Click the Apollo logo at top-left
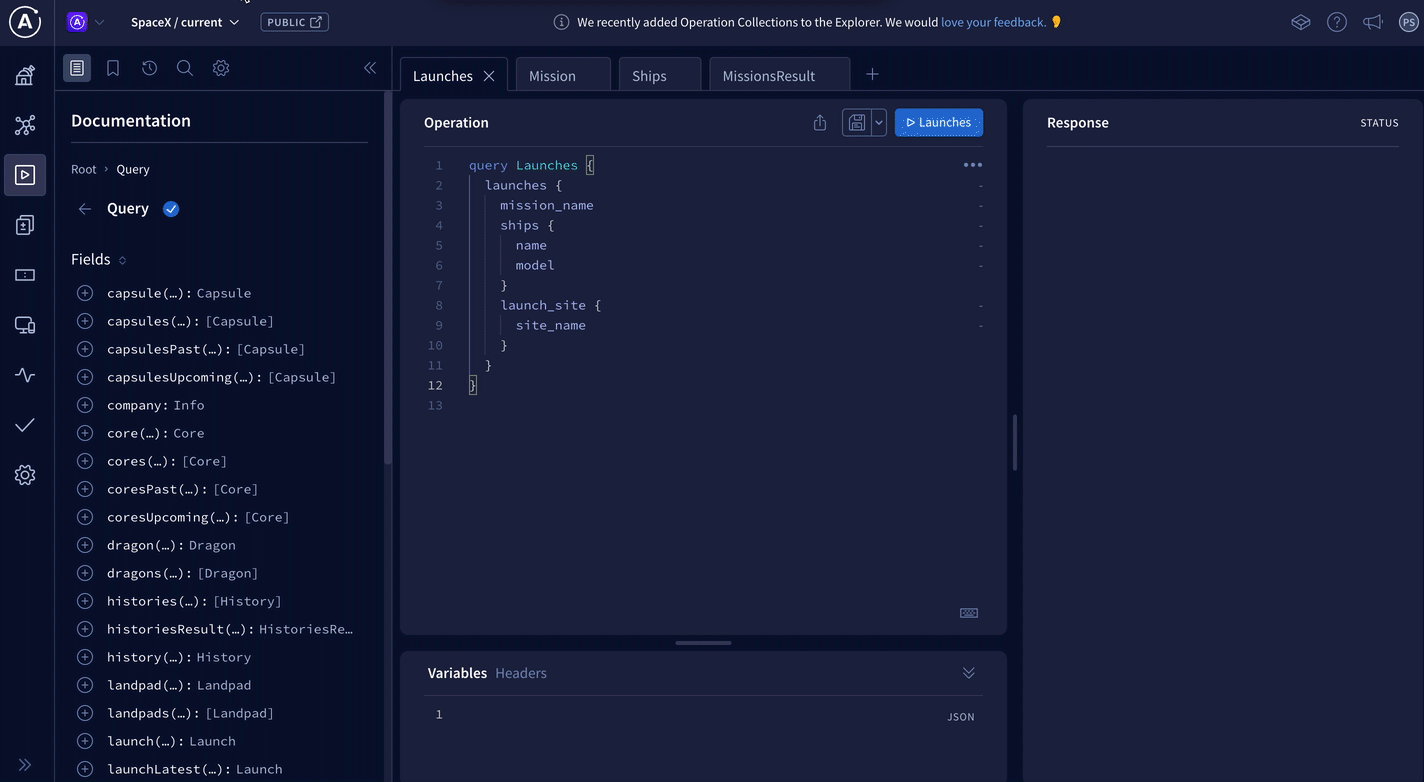 click(25, 22)
